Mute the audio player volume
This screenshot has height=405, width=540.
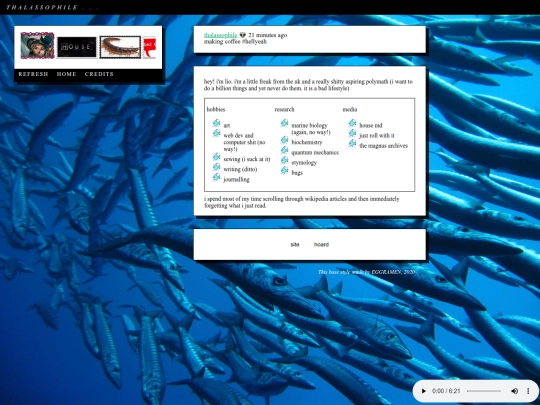(x=515, y=391)
